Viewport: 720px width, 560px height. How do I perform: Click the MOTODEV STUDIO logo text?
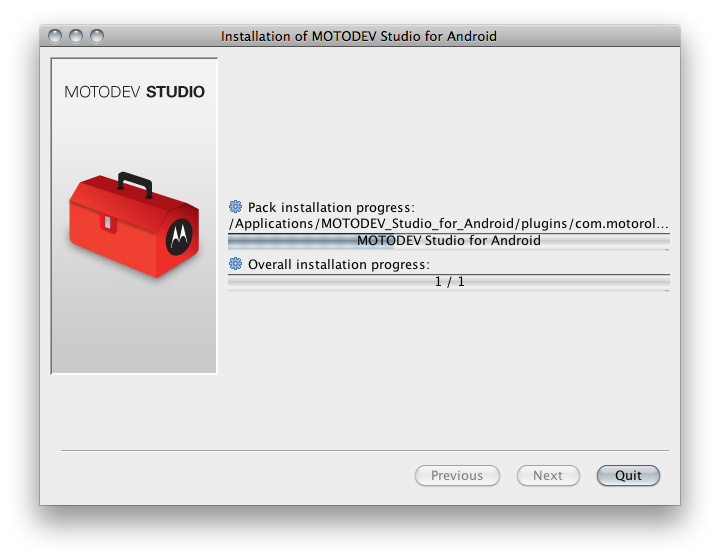[134, 92]
